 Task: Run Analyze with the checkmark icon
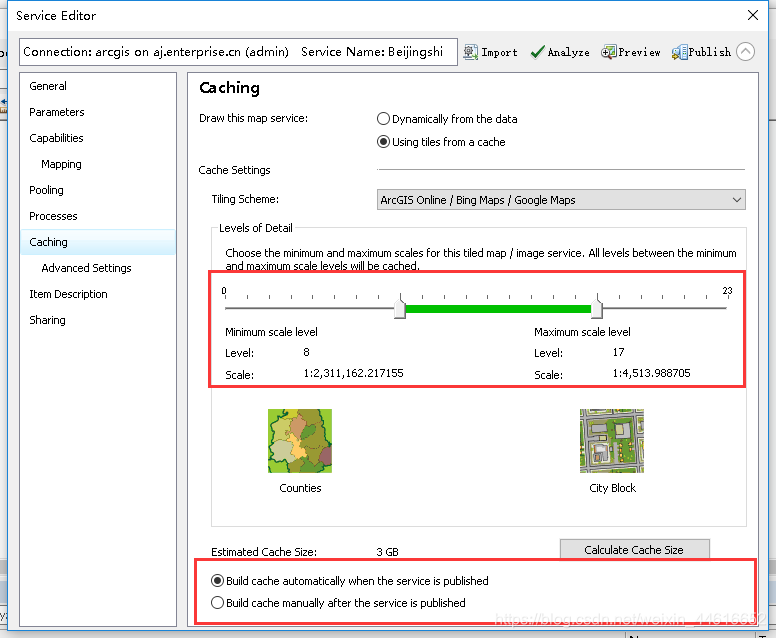click(x=559, y=52)
